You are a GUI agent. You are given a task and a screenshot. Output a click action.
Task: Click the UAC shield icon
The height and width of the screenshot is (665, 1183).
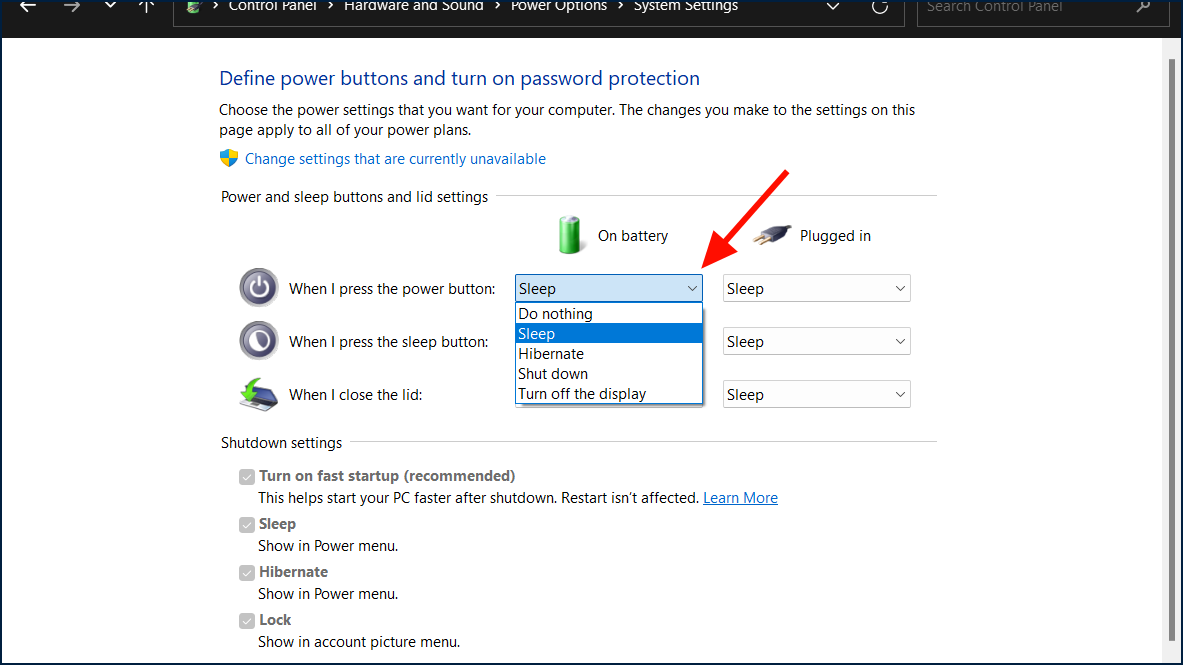click(x=228, y=158)
